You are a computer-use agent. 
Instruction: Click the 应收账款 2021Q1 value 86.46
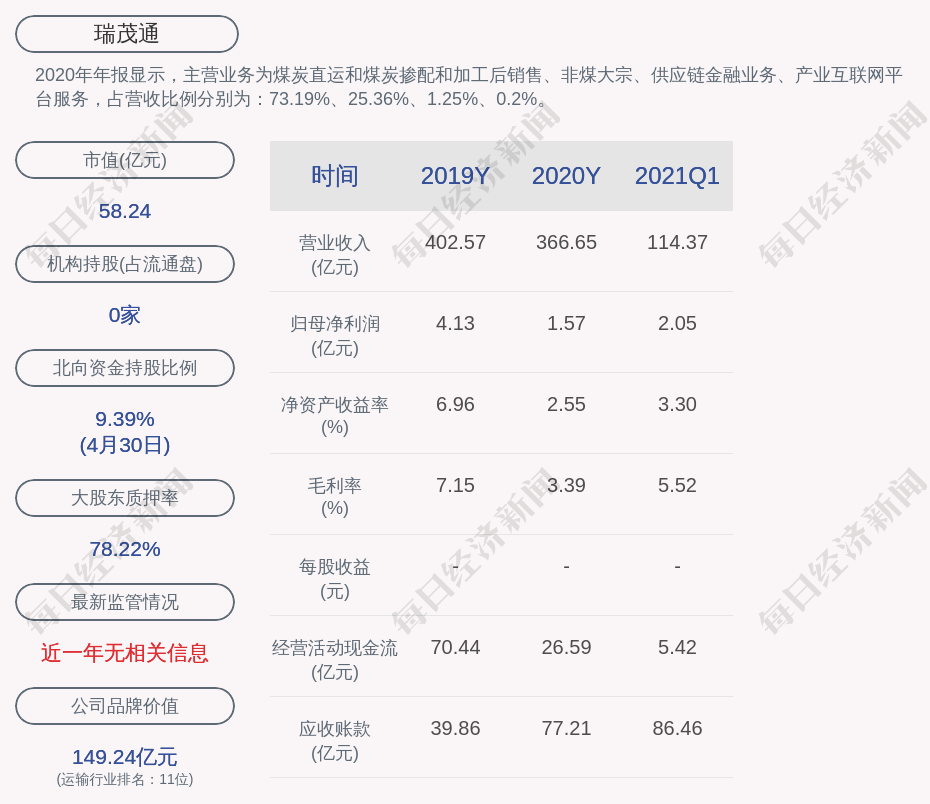pos(677,728)
